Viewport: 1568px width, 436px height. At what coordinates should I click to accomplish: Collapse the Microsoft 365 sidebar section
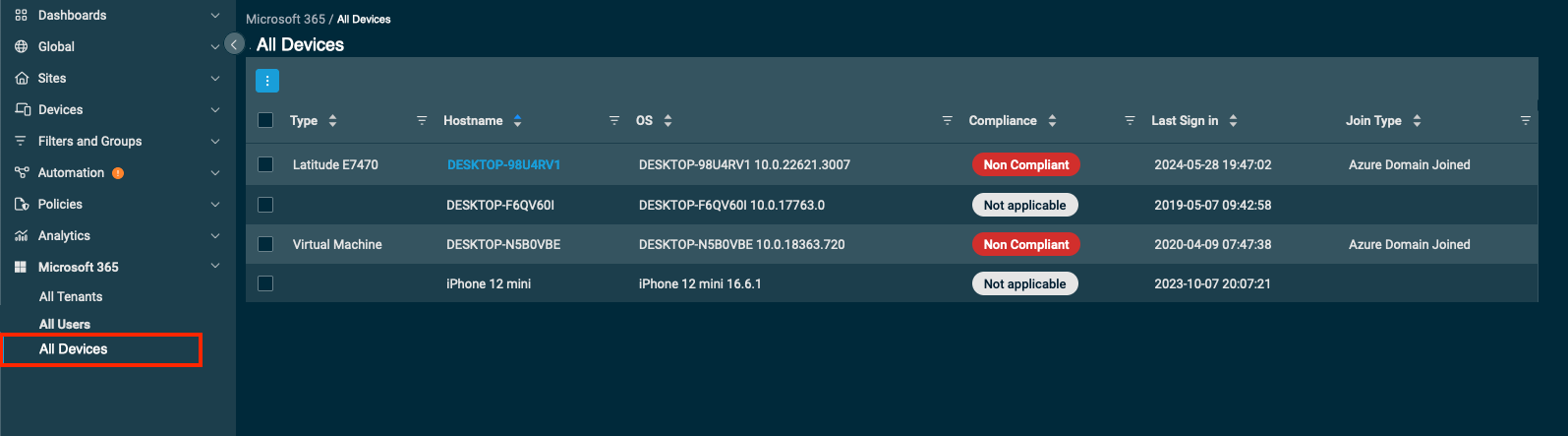pos(215,267)
